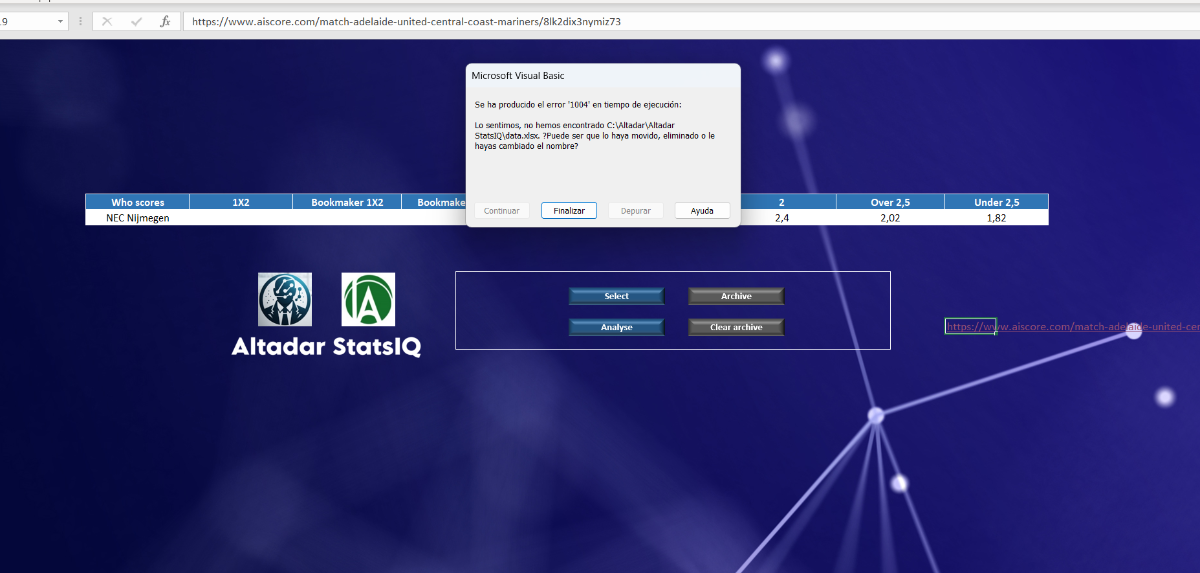Click Ayuda in the Visual Basic dialog
Viewport: 1200px width, 573px height.
(702, 211)
